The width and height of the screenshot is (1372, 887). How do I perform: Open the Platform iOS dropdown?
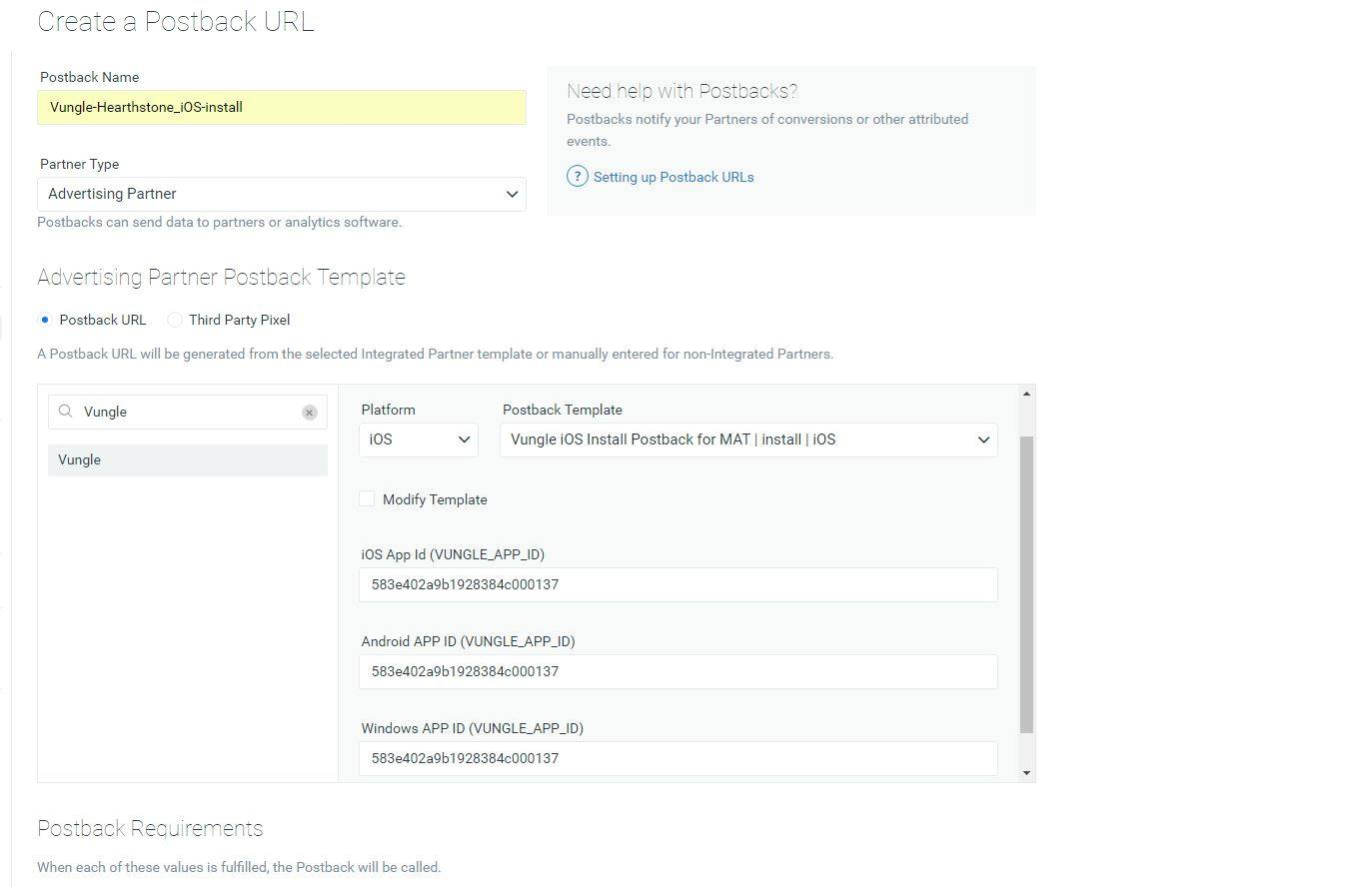(419, 440)
